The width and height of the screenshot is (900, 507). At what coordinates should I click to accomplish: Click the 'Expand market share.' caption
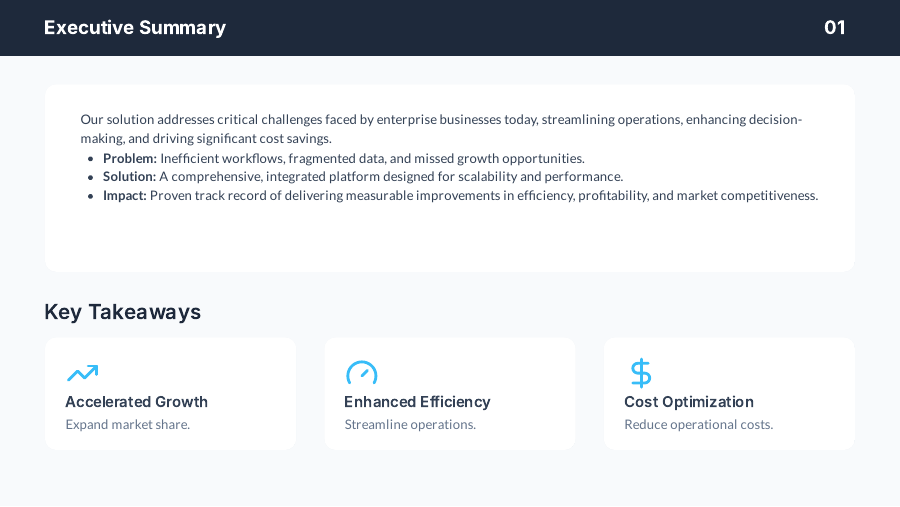(x=127, y=425)
